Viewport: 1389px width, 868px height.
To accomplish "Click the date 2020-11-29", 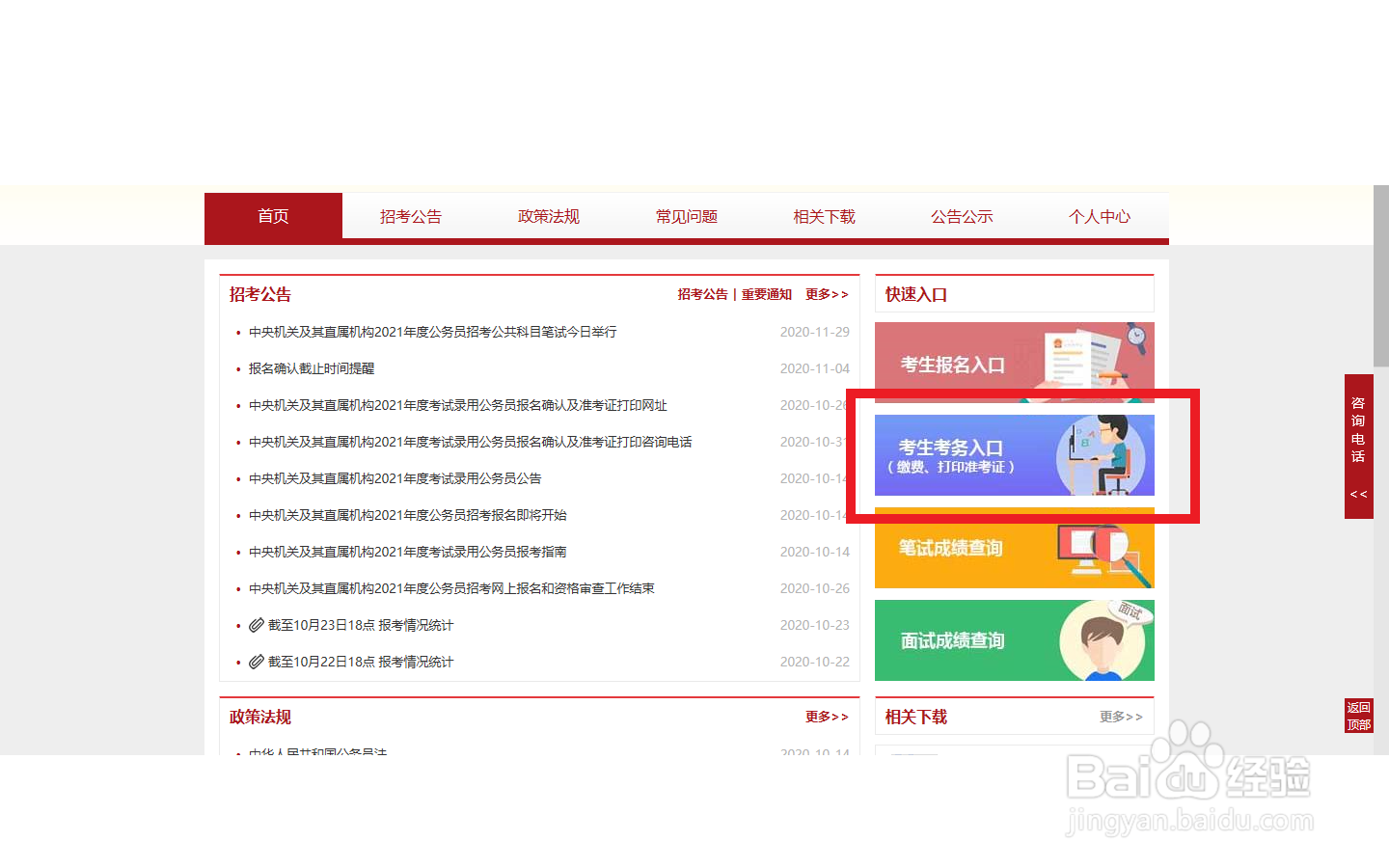I will pos(815,332).
